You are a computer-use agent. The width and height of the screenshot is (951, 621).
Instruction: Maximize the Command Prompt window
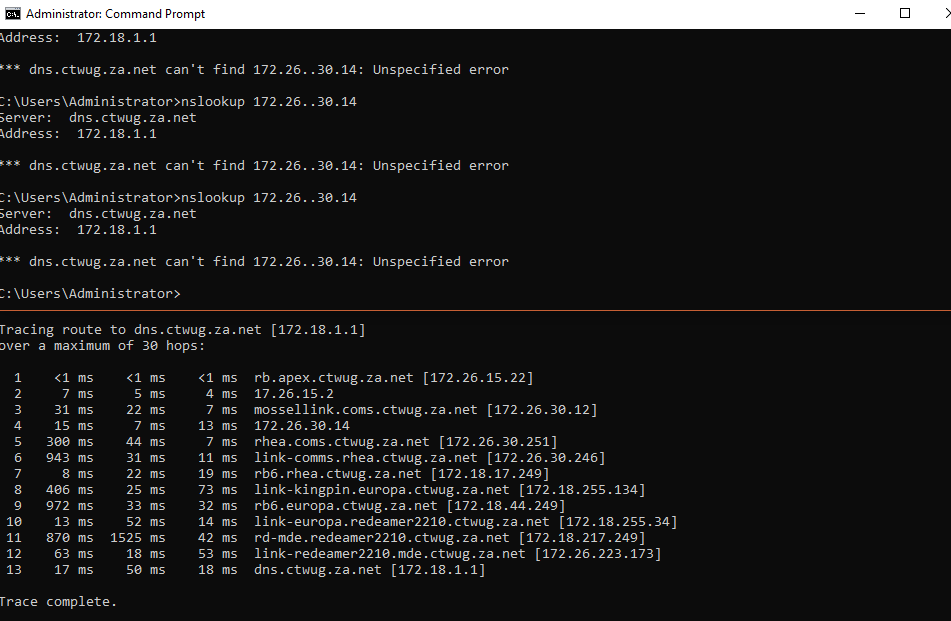pos(904,13)
